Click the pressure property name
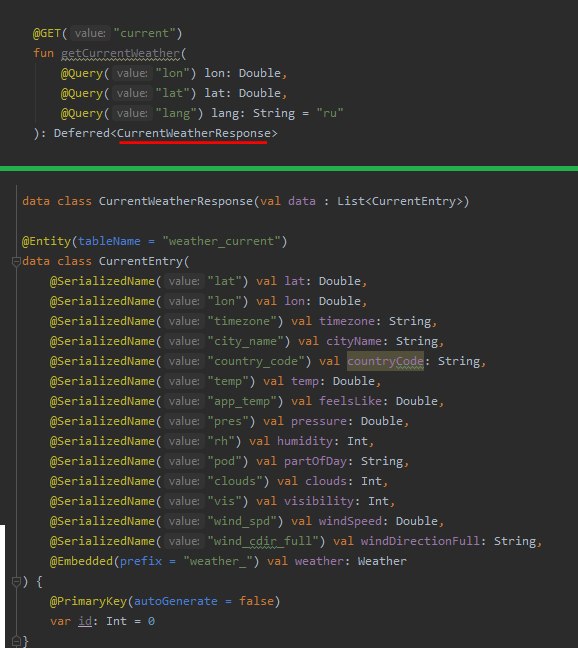 click(x=319, y=421)
